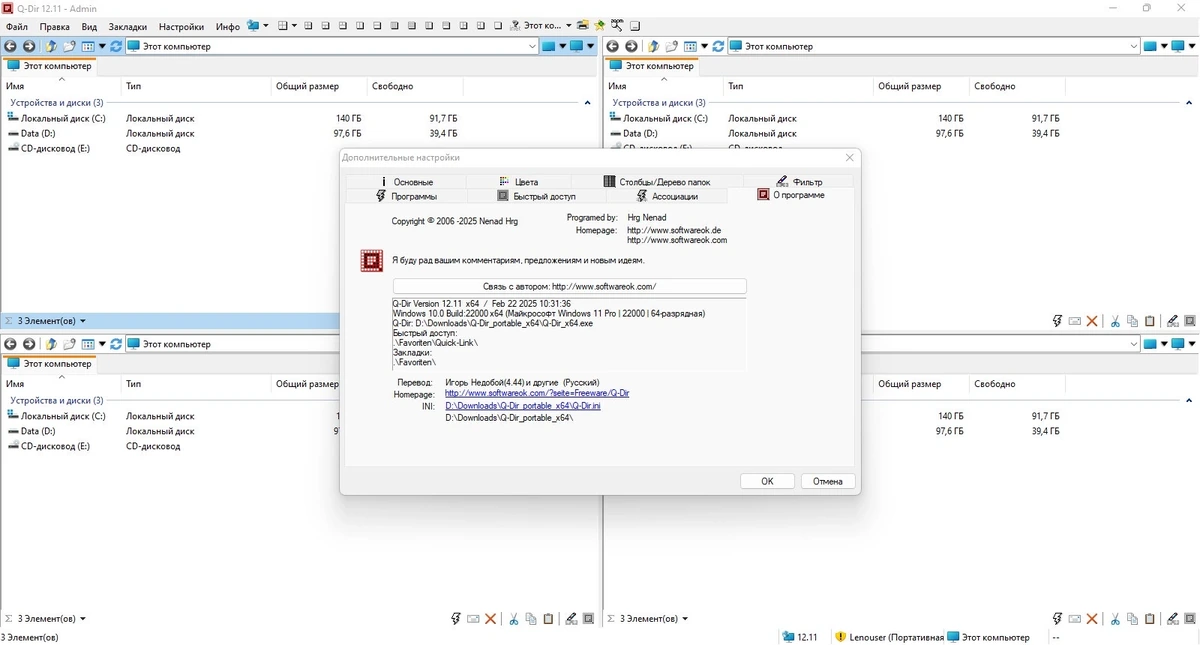Image resolution: width=1200 pixels, height=645 pixels.
Task: Open the Инфо menu
Action: 228,26
